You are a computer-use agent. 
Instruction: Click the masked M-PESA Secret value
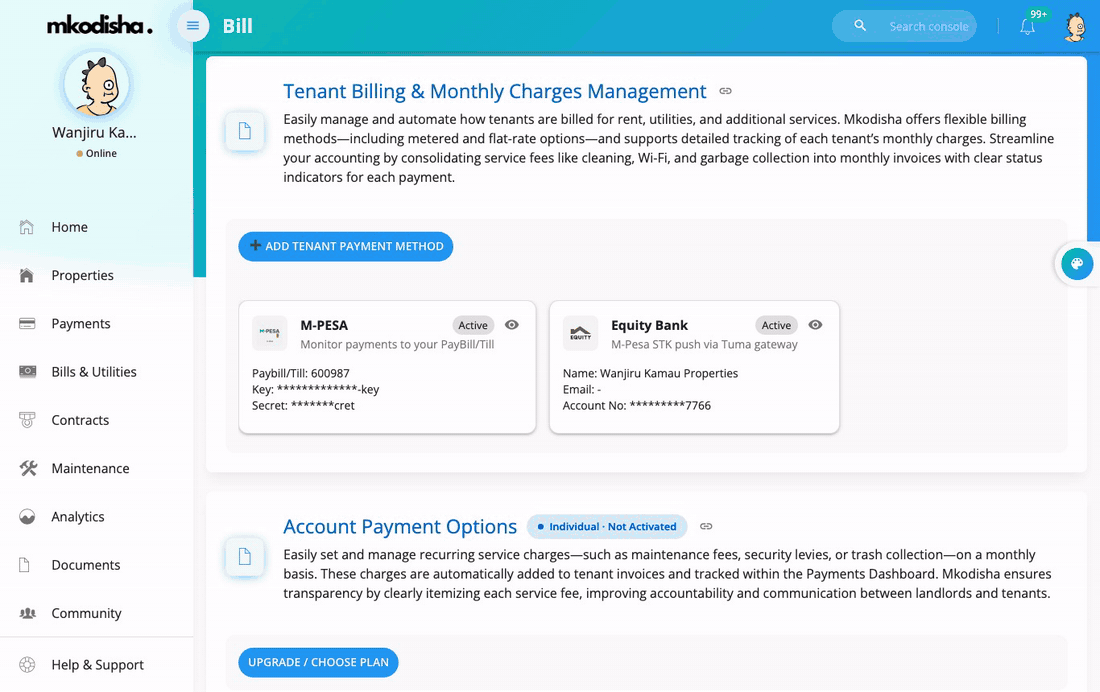coord(323,406)
